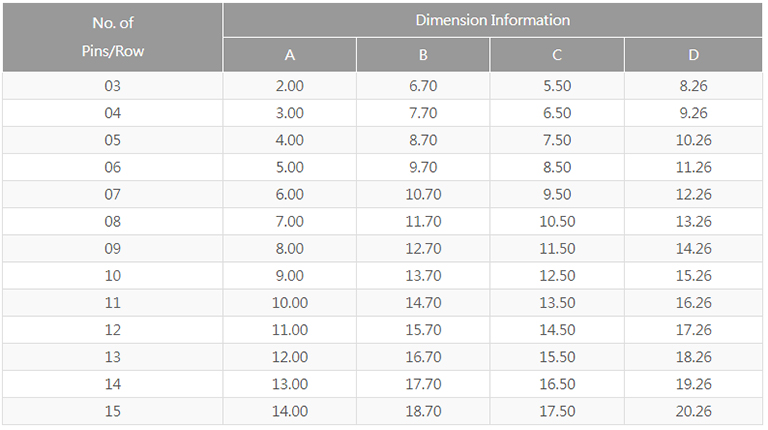
Task: Select the "Dimension Information" header
Action: pos(492,20)
